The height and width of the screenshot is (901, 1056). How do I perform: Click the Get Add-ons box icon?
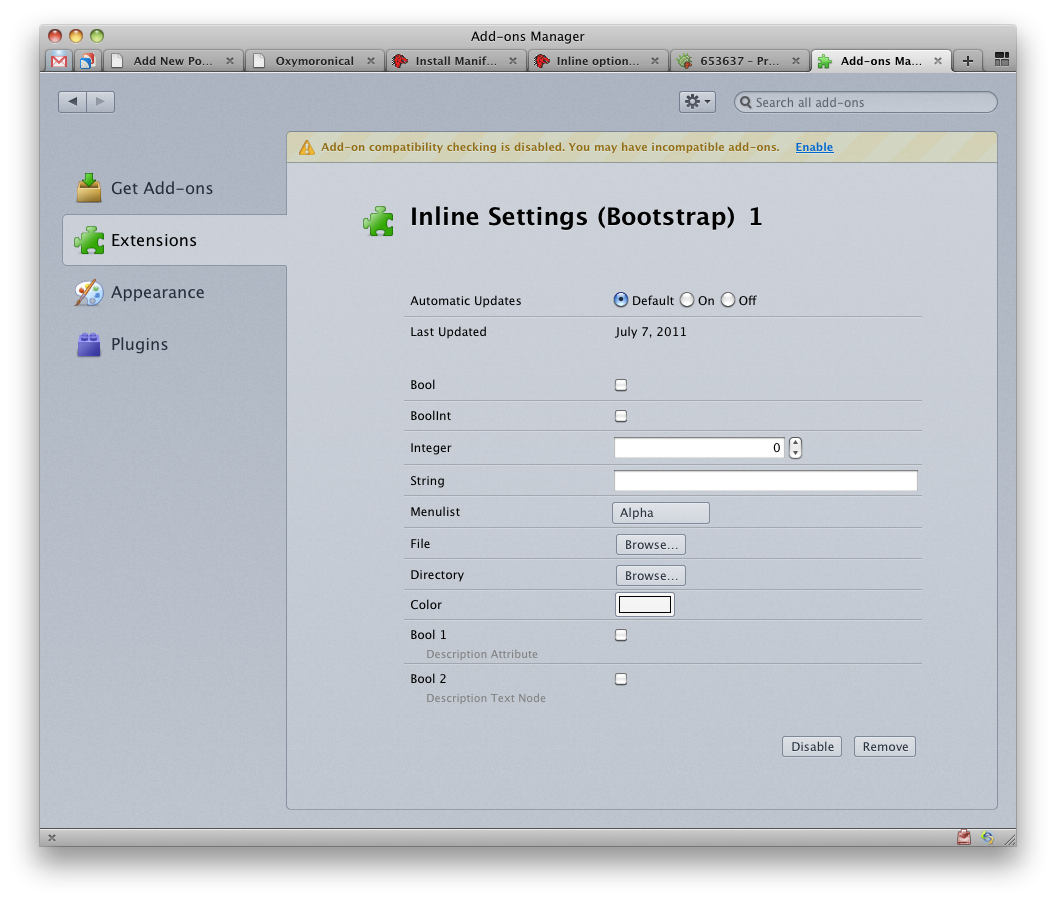(89, 188)
